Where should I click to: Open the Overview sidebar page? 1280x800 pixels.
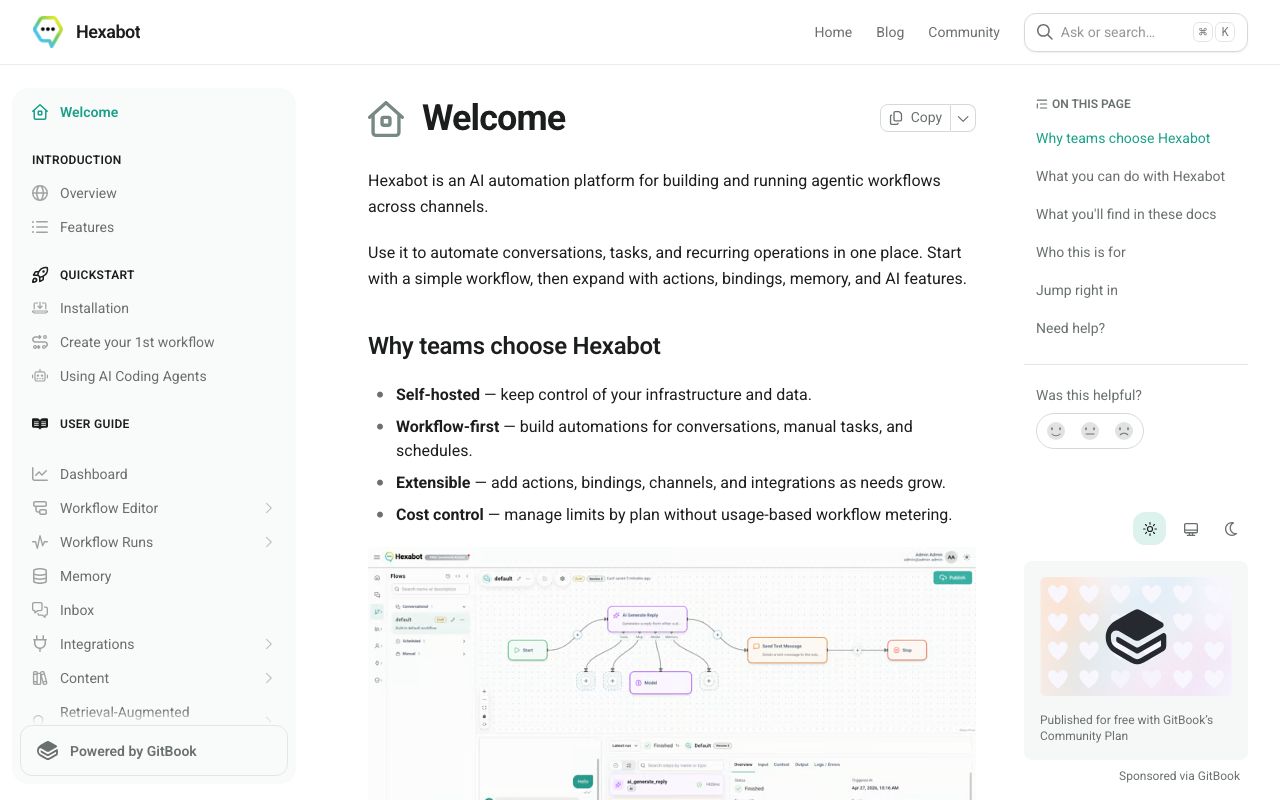[x=154, y=193]
